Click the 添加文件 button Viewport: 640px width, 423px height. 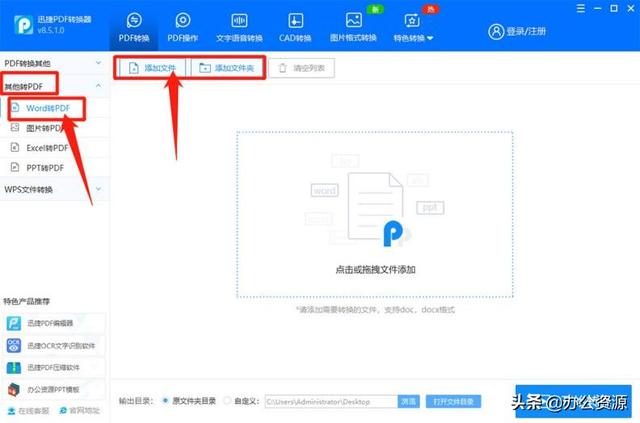pyautogui.click(x=152, y=68)
